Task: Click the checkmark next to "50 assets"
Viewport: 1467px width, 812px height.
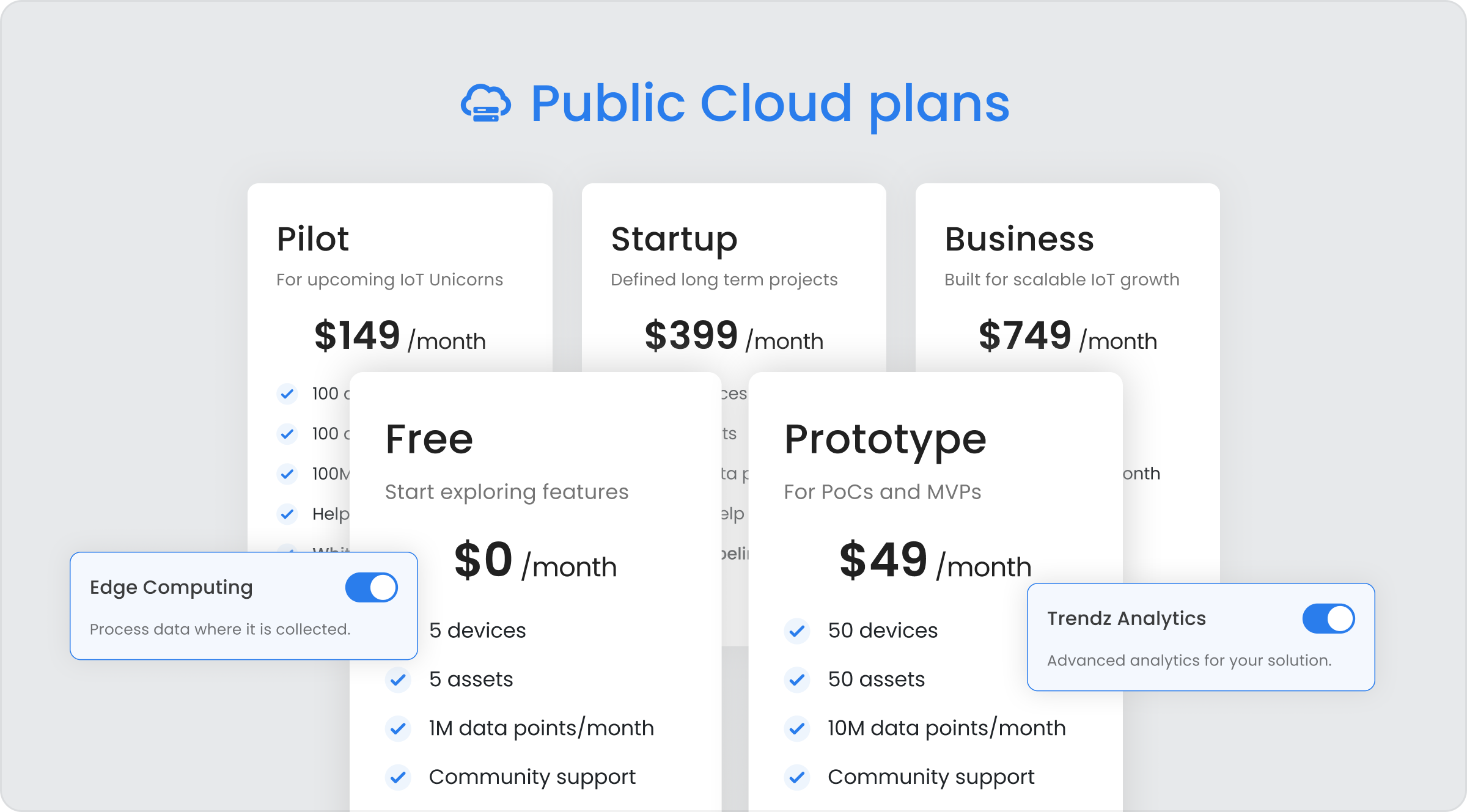Action: pos(797,679)
